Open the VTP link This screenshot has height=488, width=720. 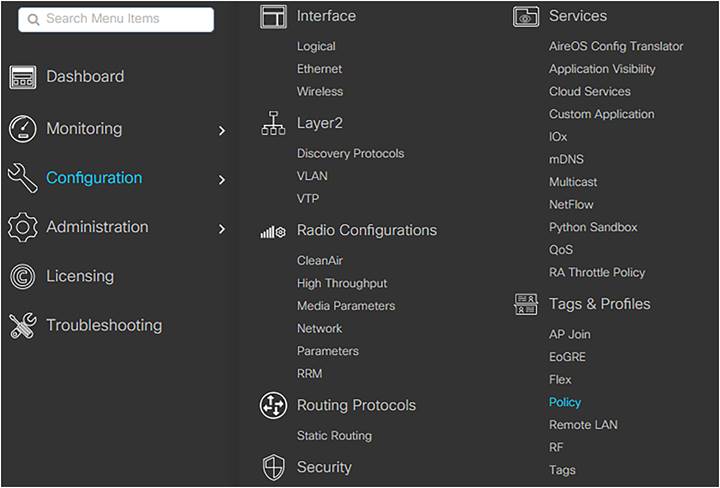click(308, 198)
